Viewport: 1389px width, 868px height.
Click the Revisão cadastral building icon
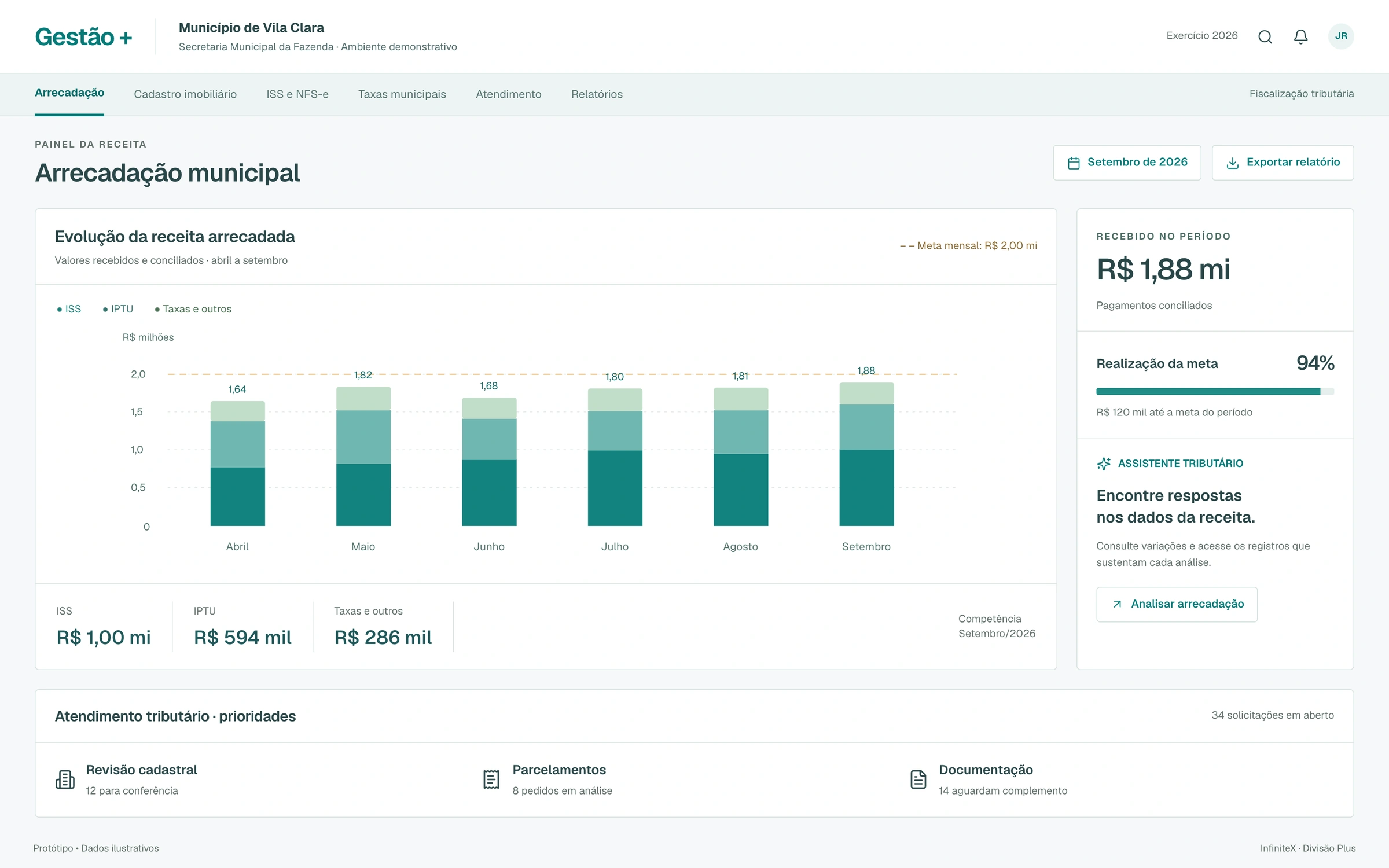(x=65, y=779)
